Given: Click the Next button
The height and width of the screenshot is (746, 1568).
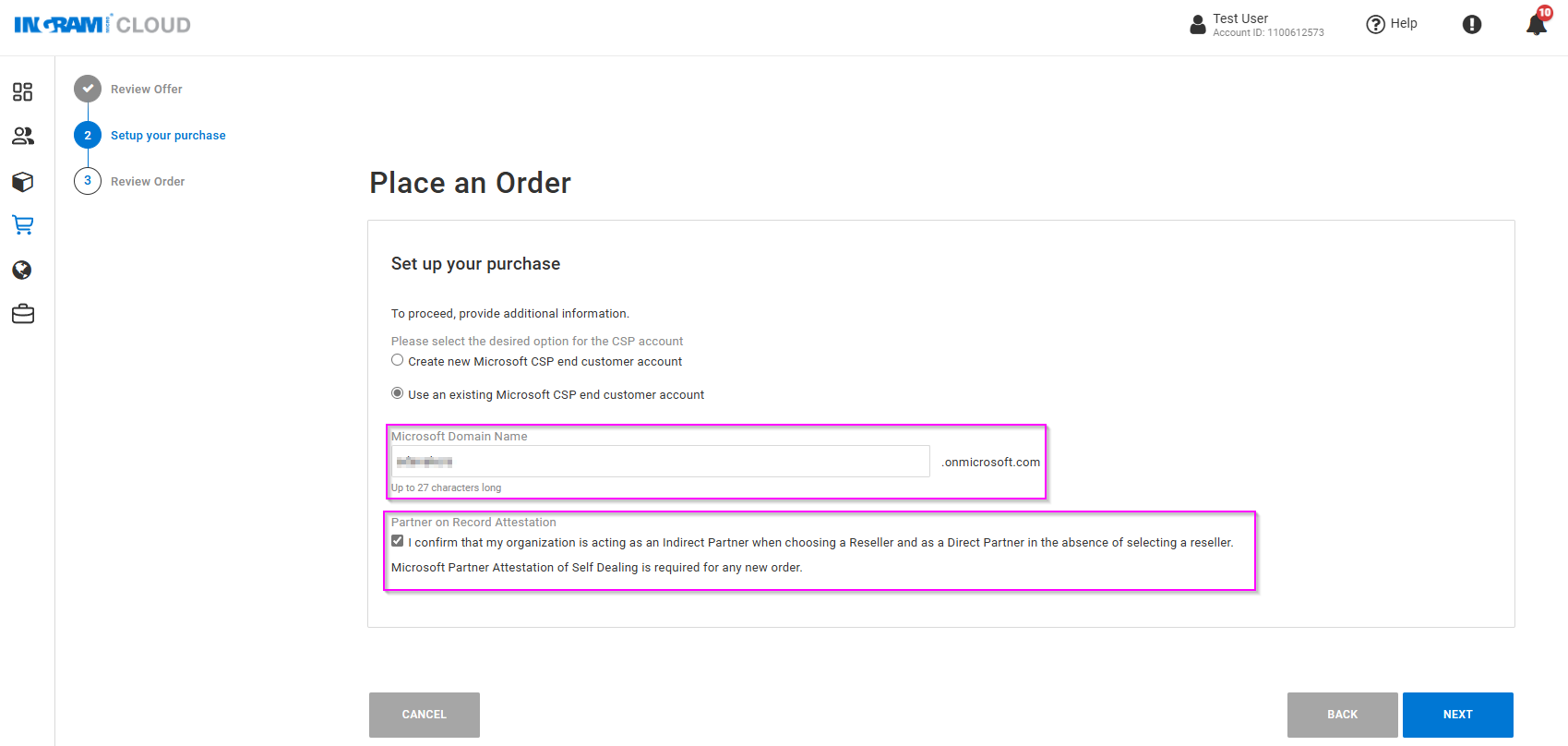Looking at the screenshot, I should coord(1458,715).
